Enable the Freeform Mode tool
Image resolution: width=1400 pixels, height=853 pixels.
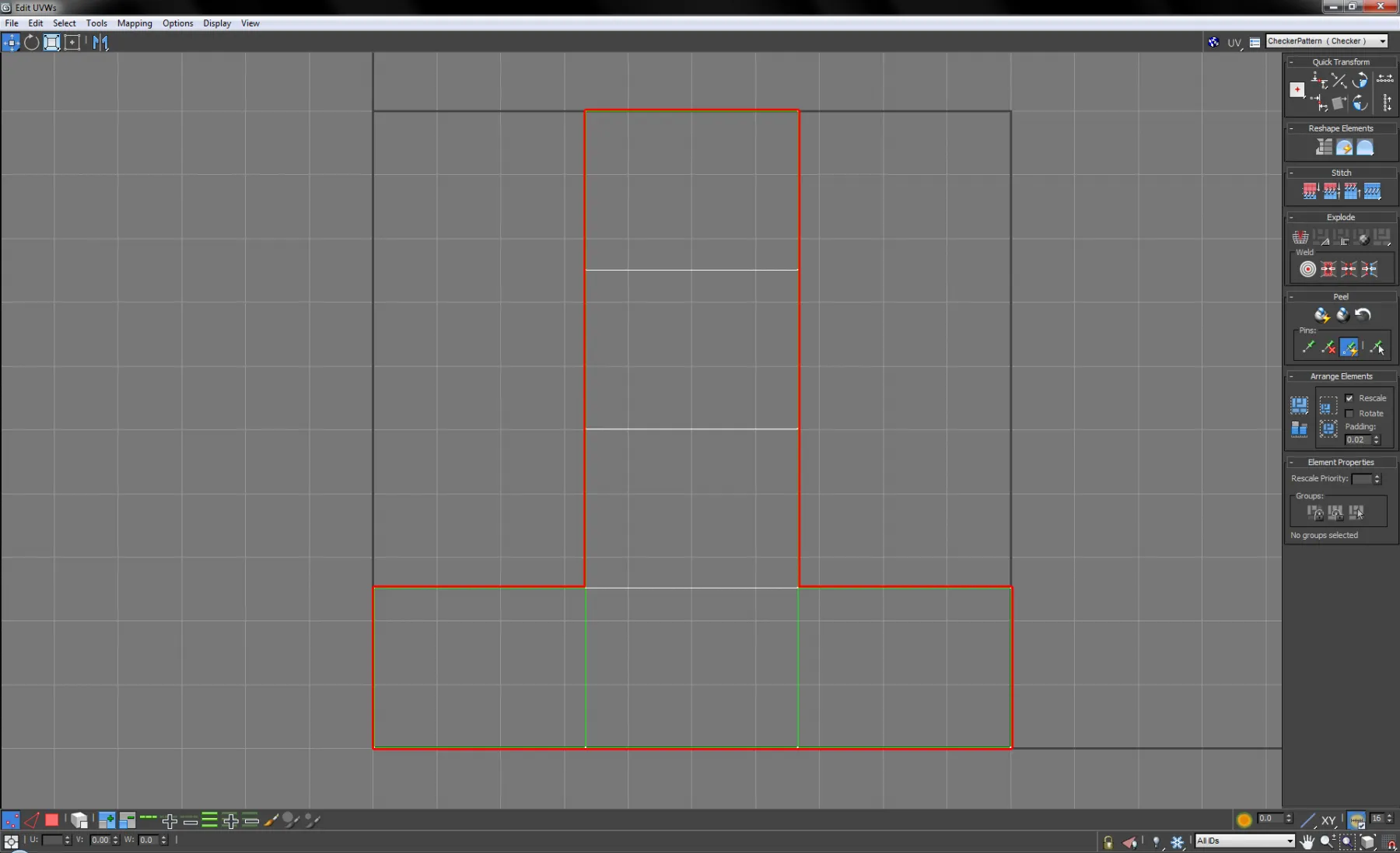coord(51,43)
